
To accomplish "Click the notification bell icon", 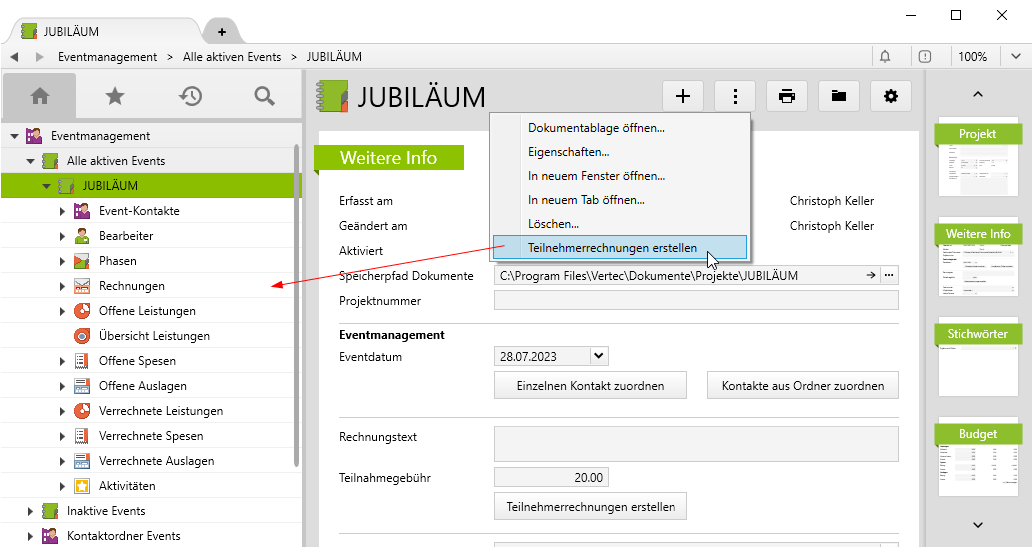I will coord(885,57).
